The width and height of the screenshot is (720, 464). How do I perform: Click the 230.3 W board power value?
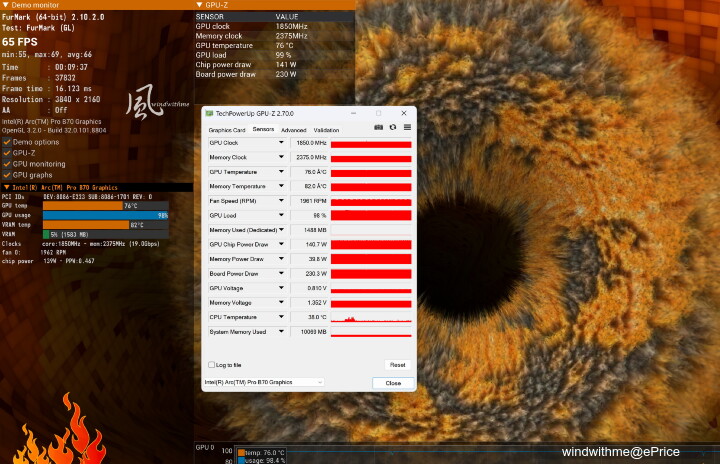pos(316,273)
